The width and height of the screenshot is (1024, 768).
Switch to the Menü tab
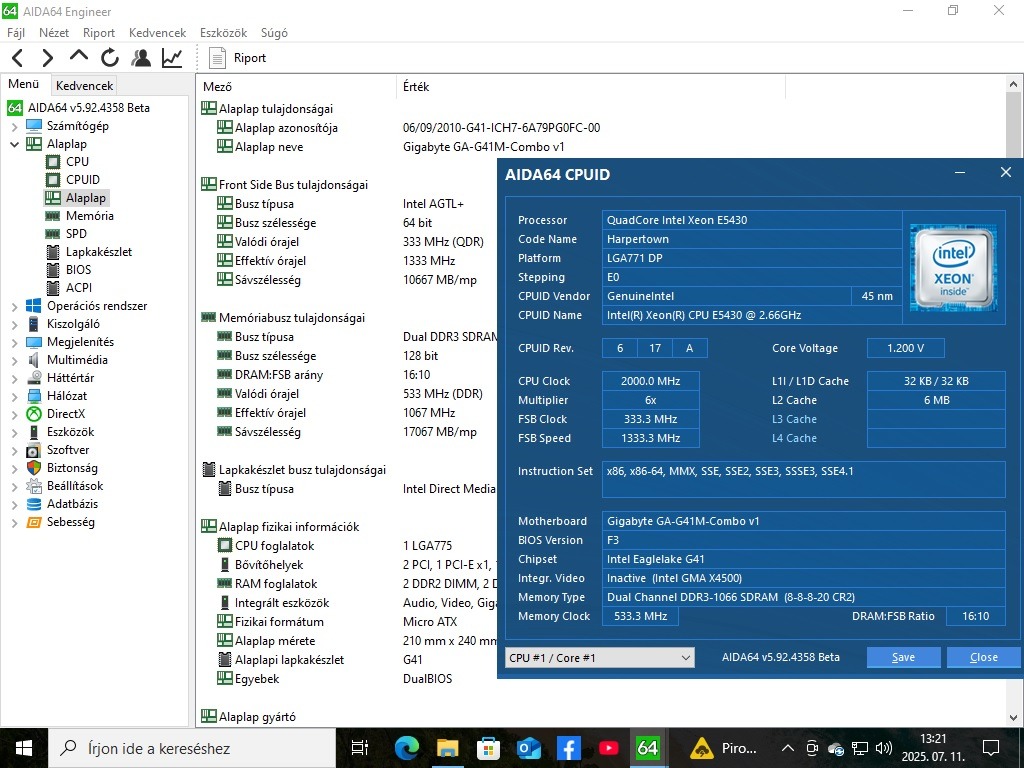(x=24, y=84)
